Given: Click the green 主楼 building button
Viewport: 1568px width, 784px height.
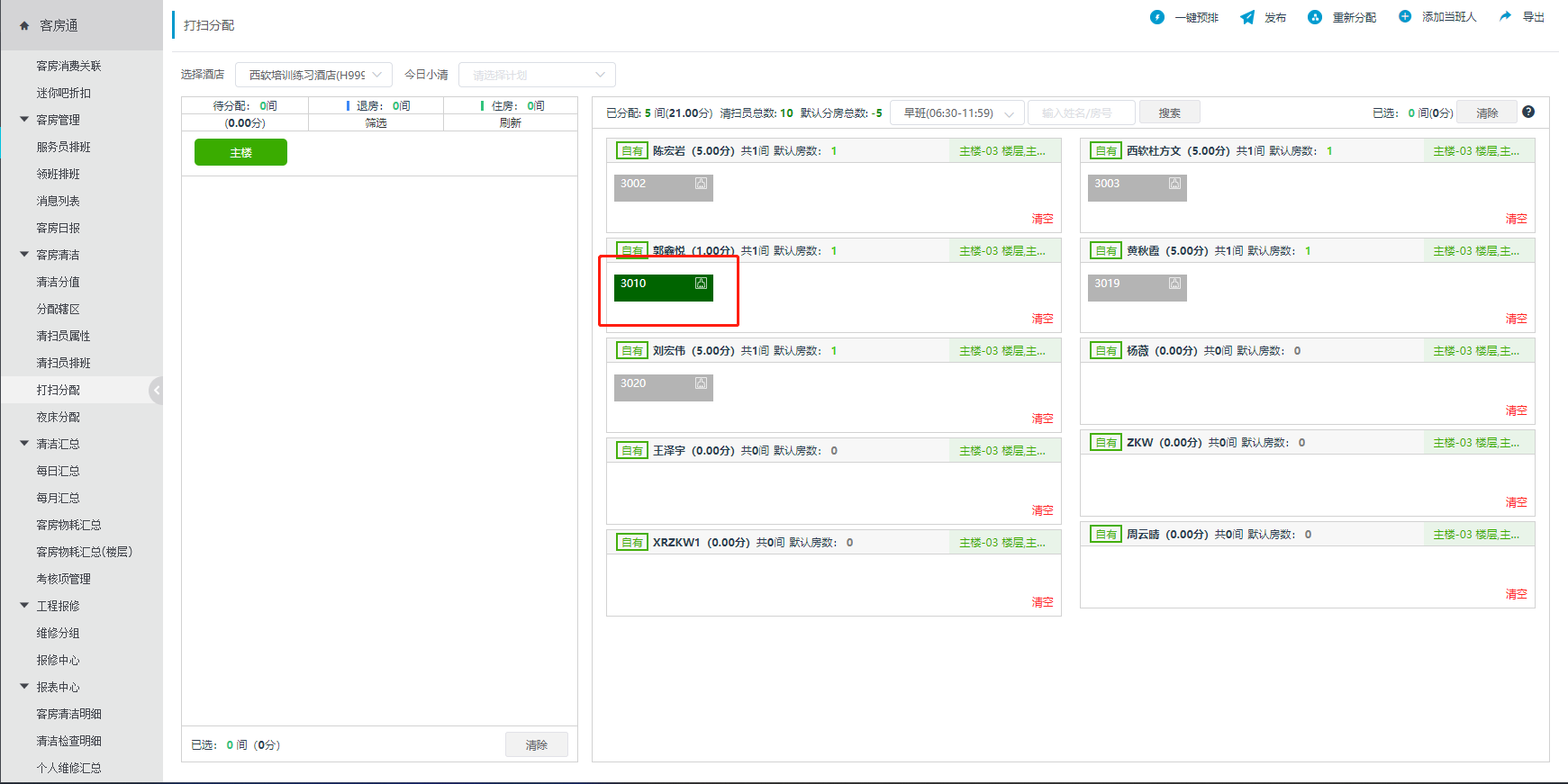Looking at the screenshot, I should pyautogui.click(x=240, y=152).
